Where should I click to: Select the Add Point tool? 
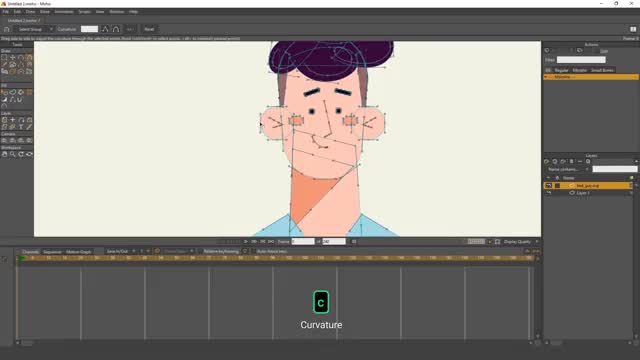[x=21, y=58]
